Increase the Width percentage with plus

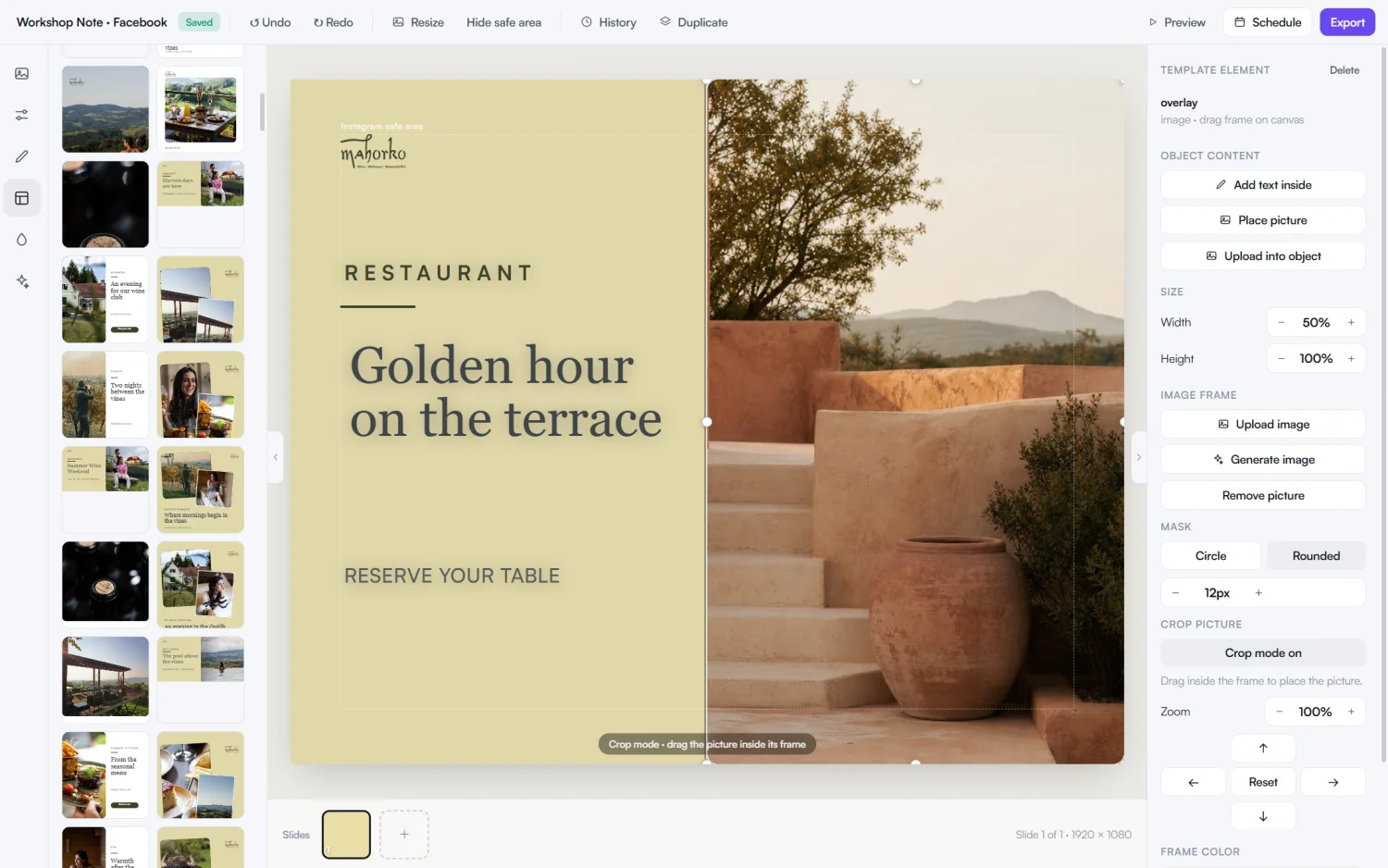click(x=1351, y=322)
